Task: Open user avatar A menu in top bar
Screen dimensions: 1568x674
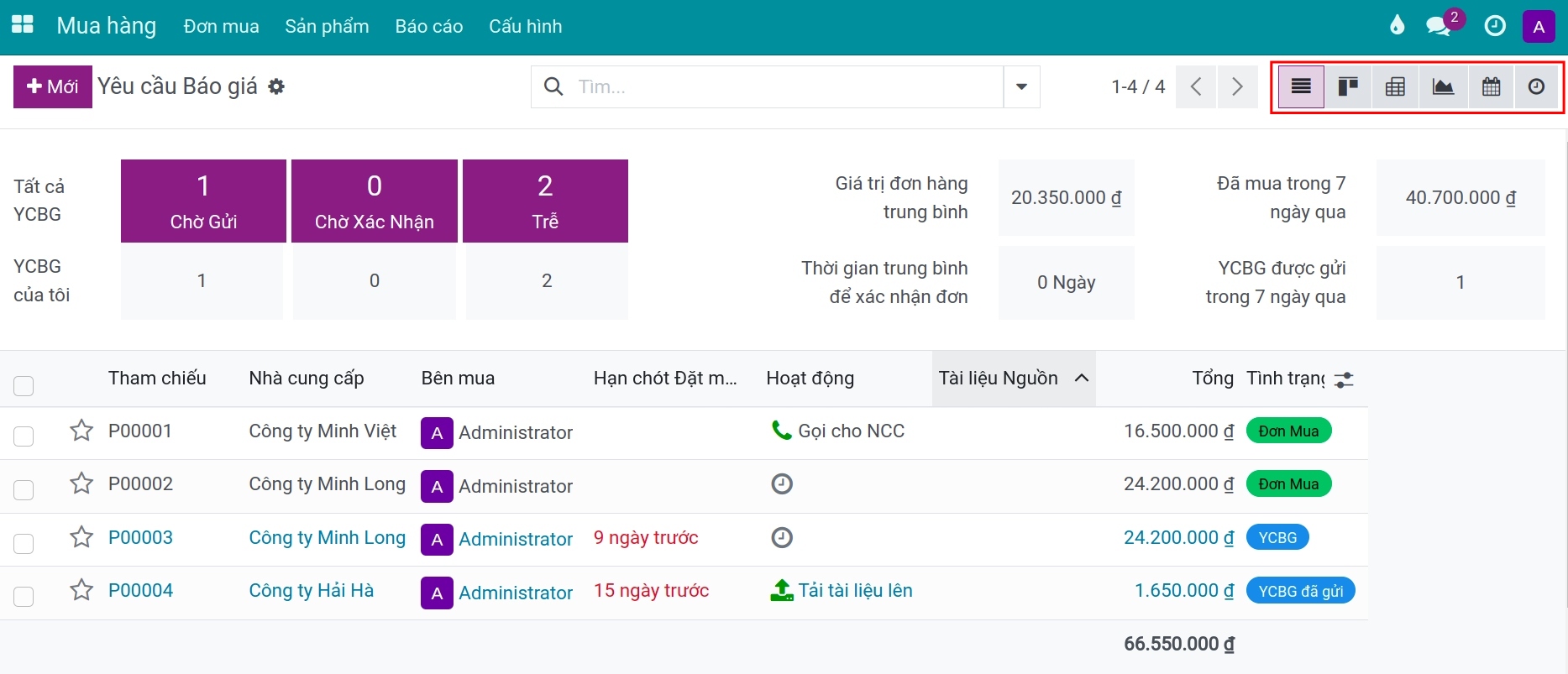Action: (1539, 26)
